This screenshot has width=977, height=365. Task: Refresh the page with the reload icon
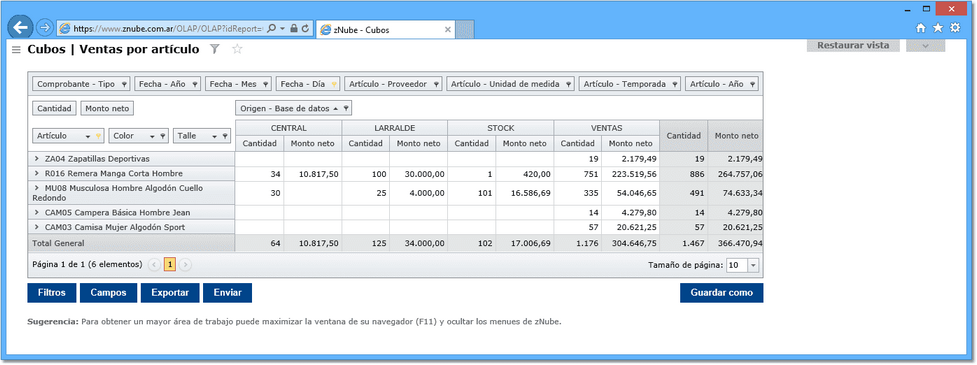click(305, 29)
